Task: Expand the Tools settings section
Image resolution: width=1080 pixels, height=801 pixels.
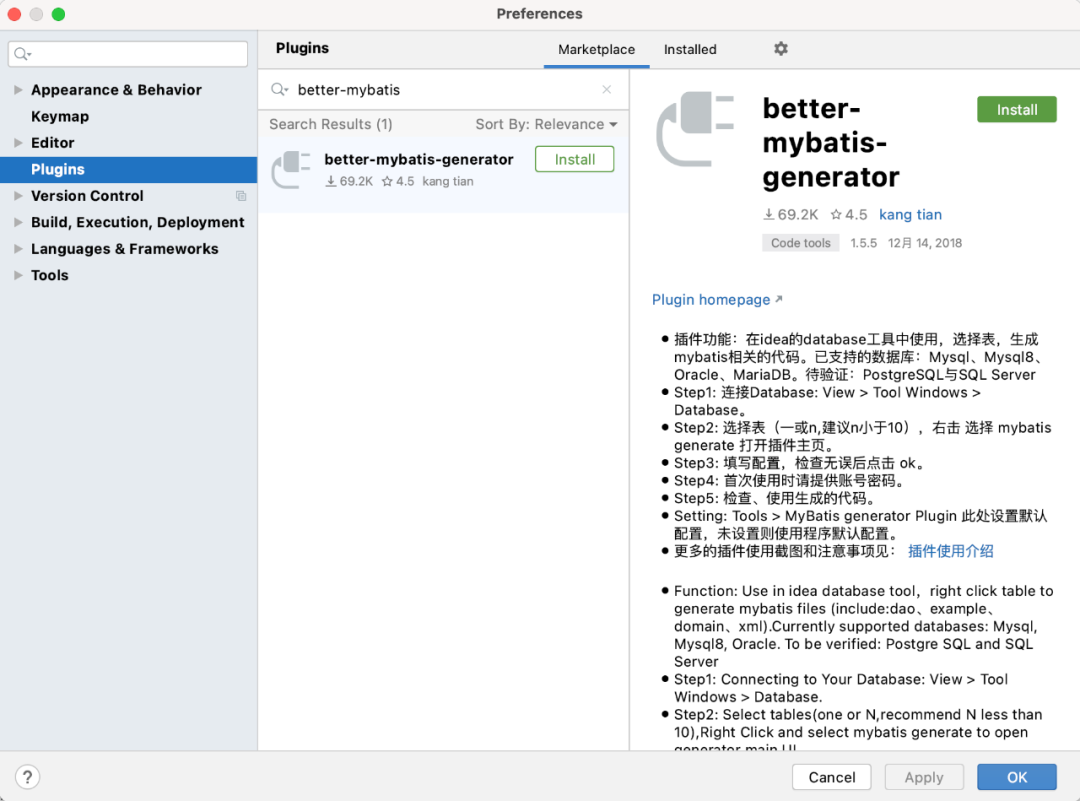Action: tap(18, 275)
